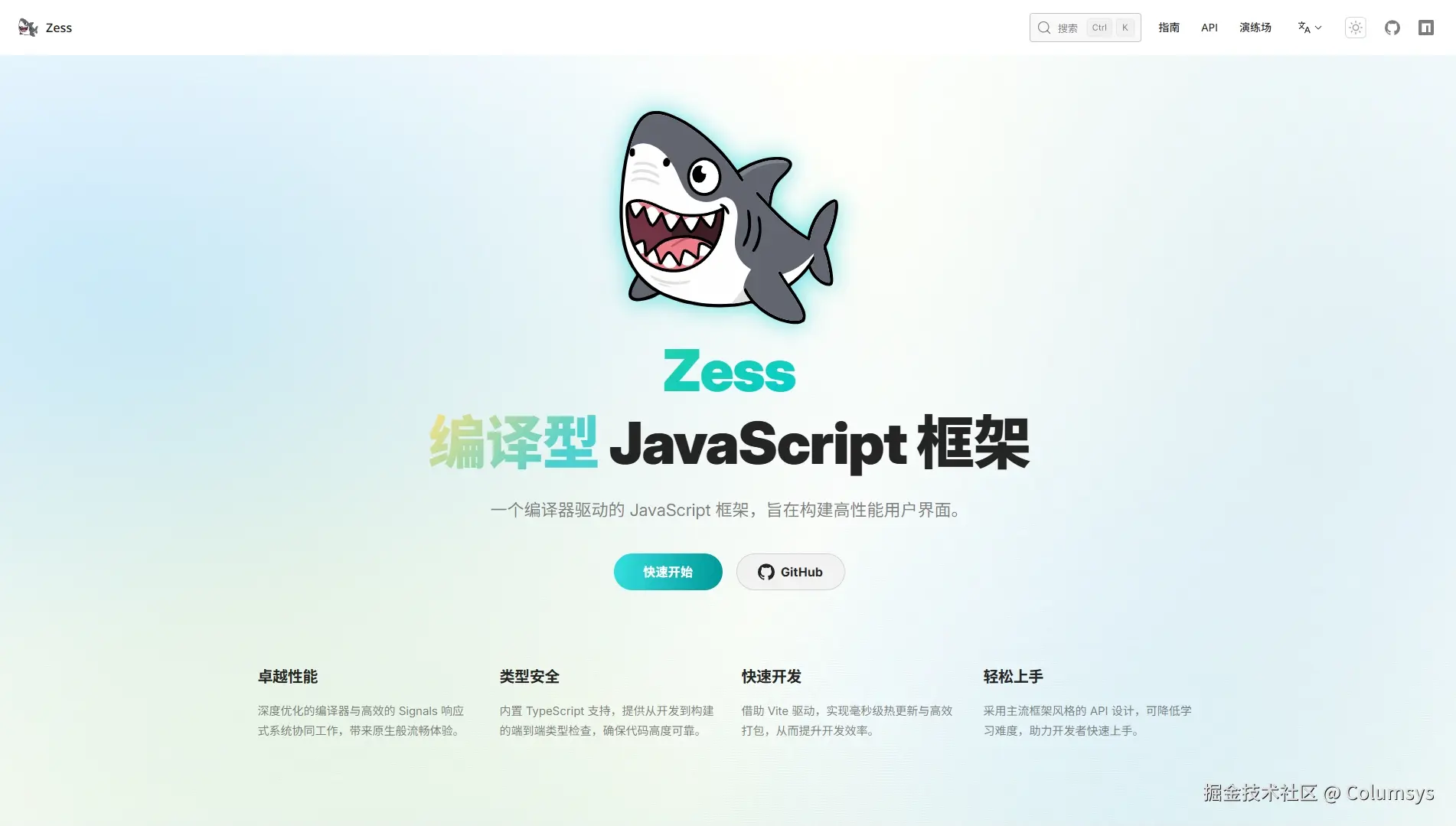Click inside the 搜索 search field
Viewport: 1456px width, 826px height.
click(1068, 28)
